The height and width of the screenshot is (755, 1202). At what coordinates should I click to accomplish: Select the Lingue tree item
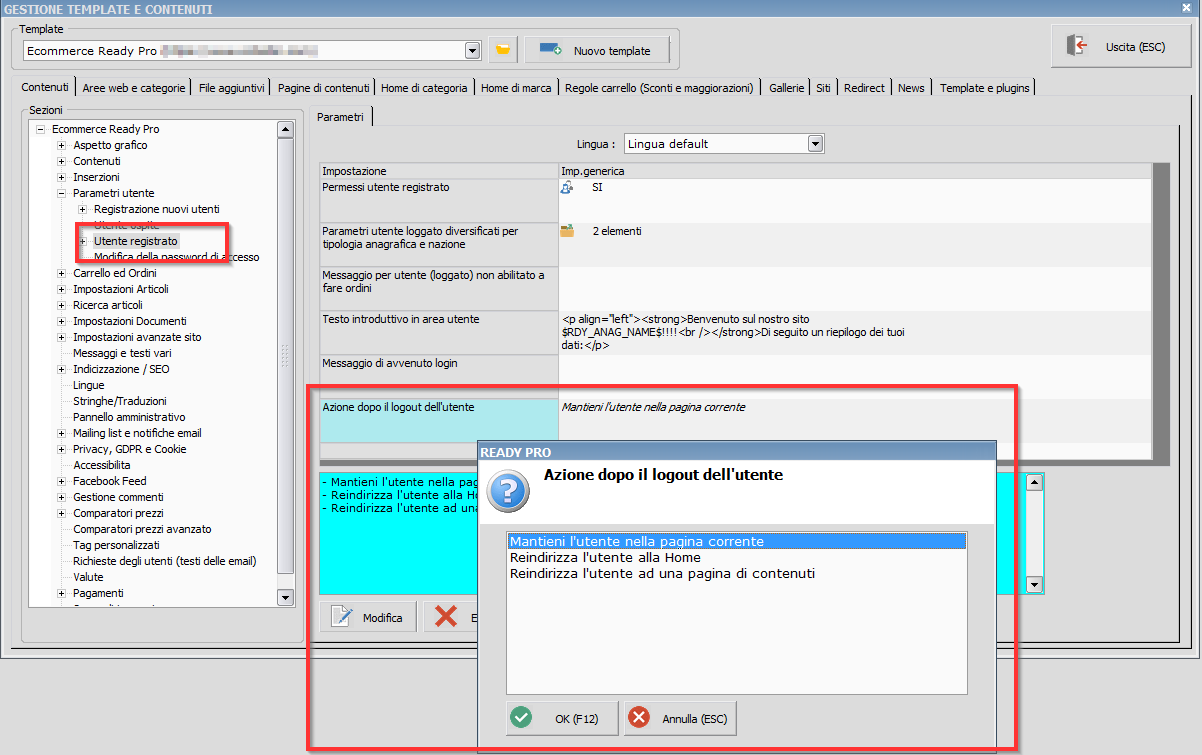(88, 385)
